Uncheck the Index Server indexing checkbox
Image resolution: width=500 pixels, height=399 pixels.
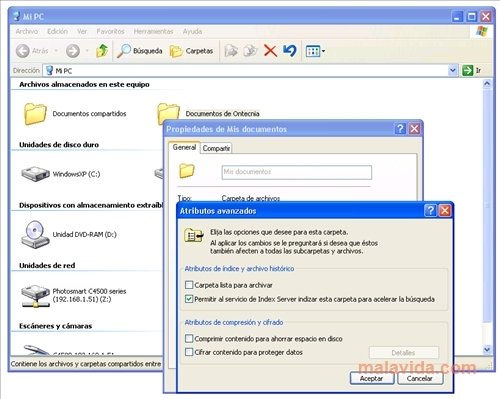click(189, 299)
